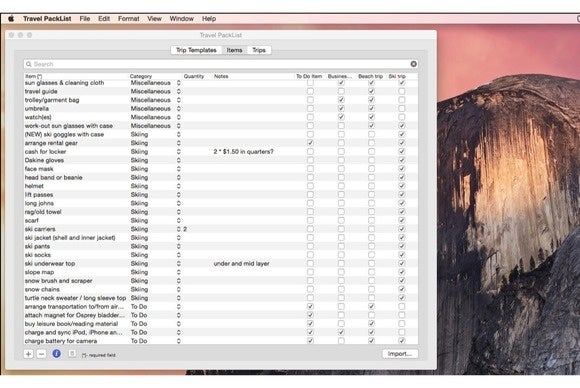Uncheck Beach trip for buy leisure book
Screen dimensions: 580x388
371,324
